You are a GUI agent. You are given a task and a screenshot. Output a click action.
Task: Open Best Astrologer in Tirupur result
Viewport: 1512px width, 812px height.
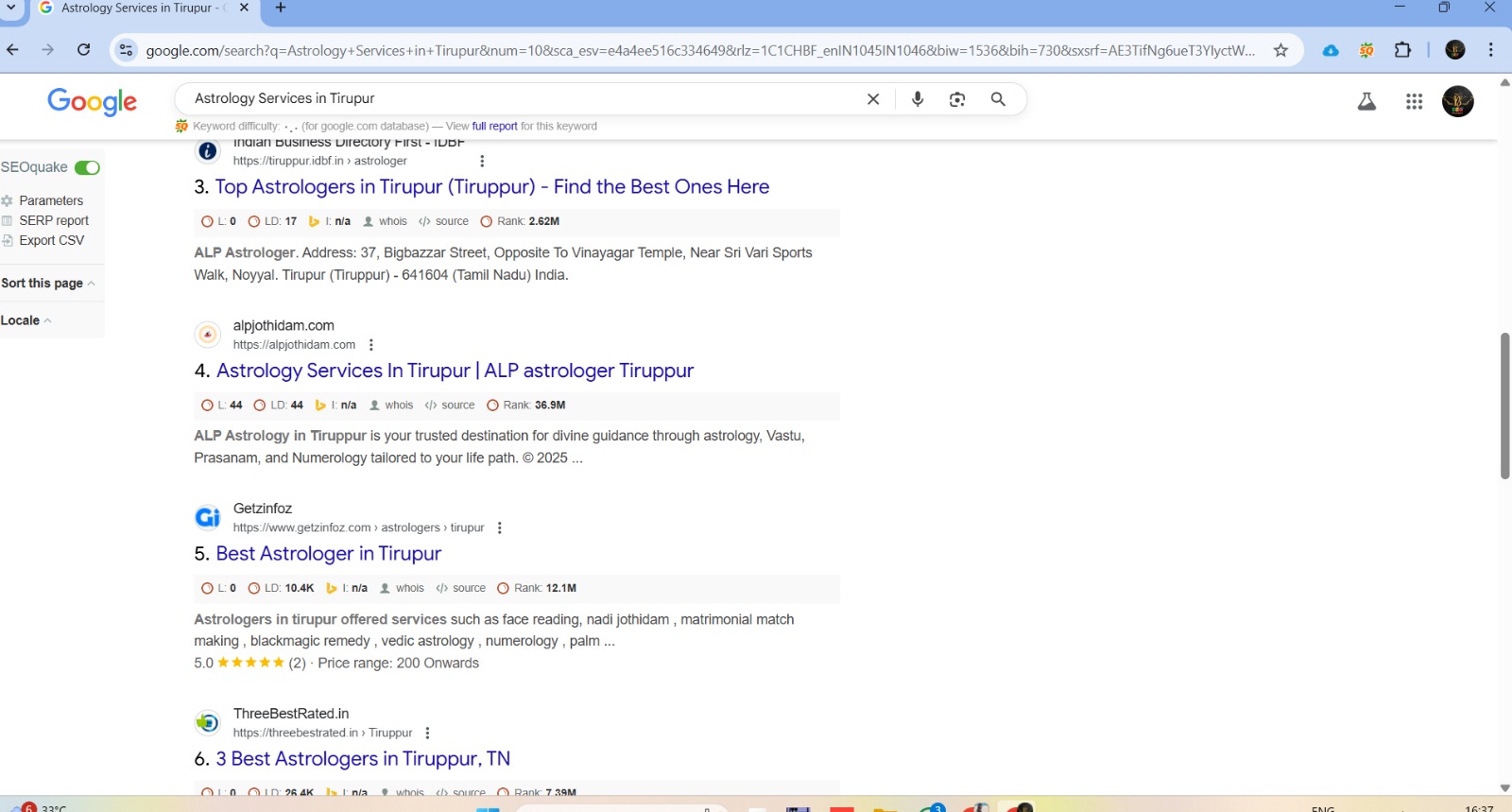[328, 553]
